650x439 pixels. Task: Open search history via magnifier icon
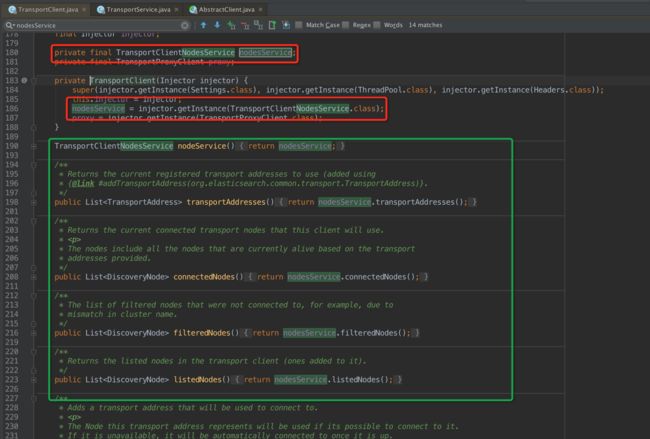9,25
